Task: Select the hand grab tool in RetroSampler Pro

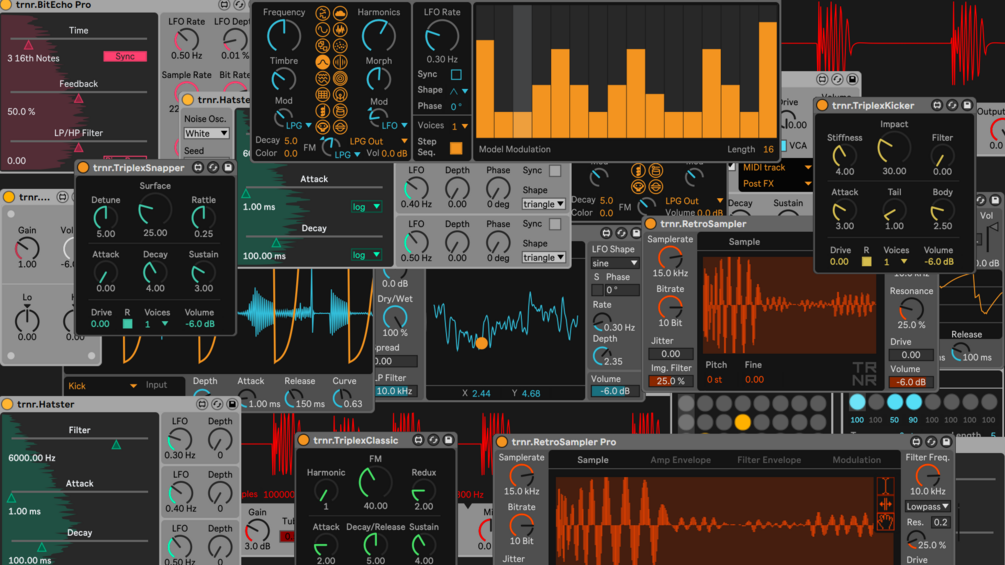Action: (x=885, y=522)
